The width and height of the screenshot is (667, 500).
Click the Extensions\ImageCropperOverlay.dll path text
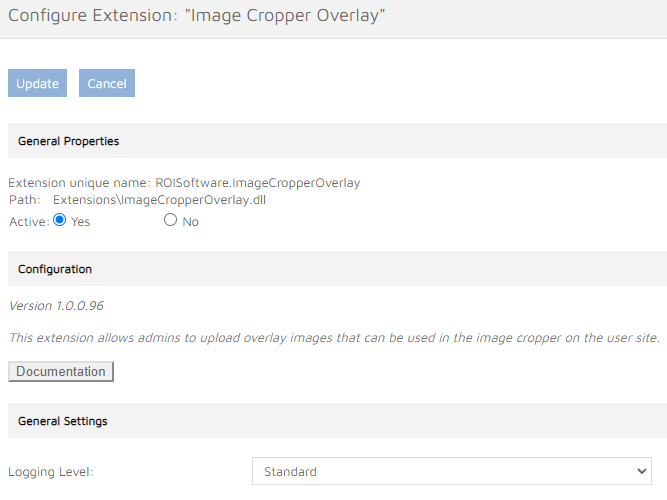159,200
